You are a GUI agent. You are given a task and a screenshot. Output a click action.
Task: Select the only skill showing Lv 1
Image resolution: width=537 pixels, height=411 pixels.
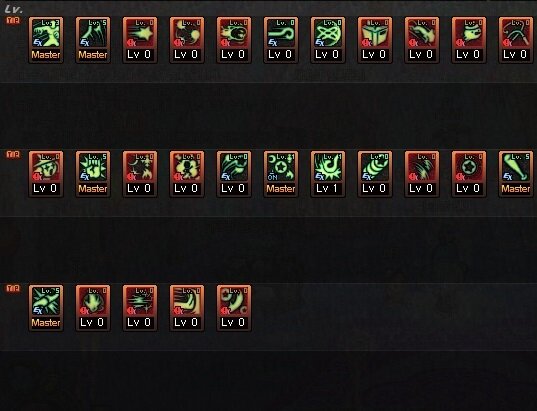point(328,174)
